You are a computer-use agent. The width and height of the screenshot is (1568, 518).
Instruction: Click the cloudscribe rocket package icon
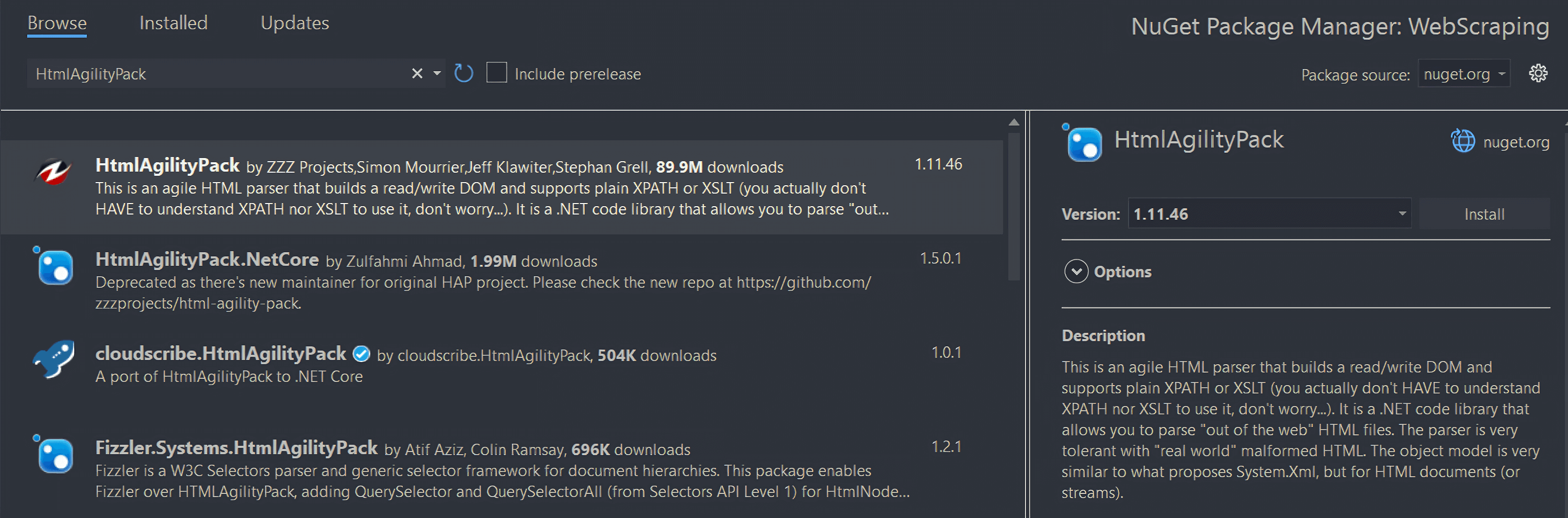[54, 359]
